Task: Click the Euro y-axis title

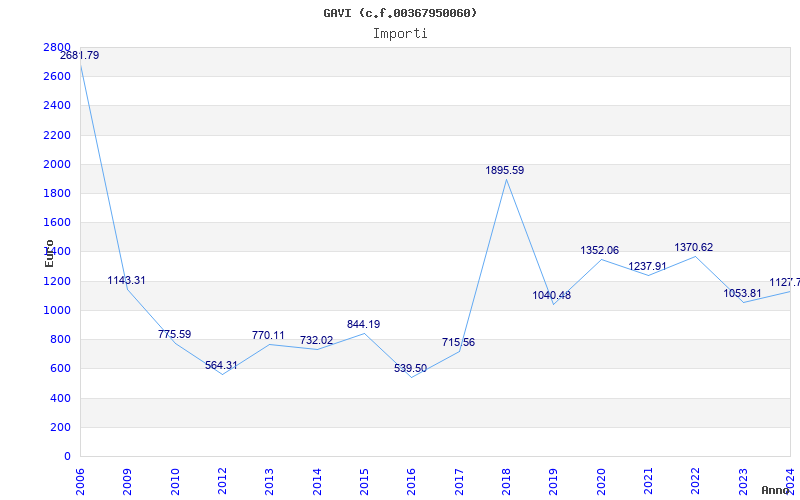Action: [49, 253]
